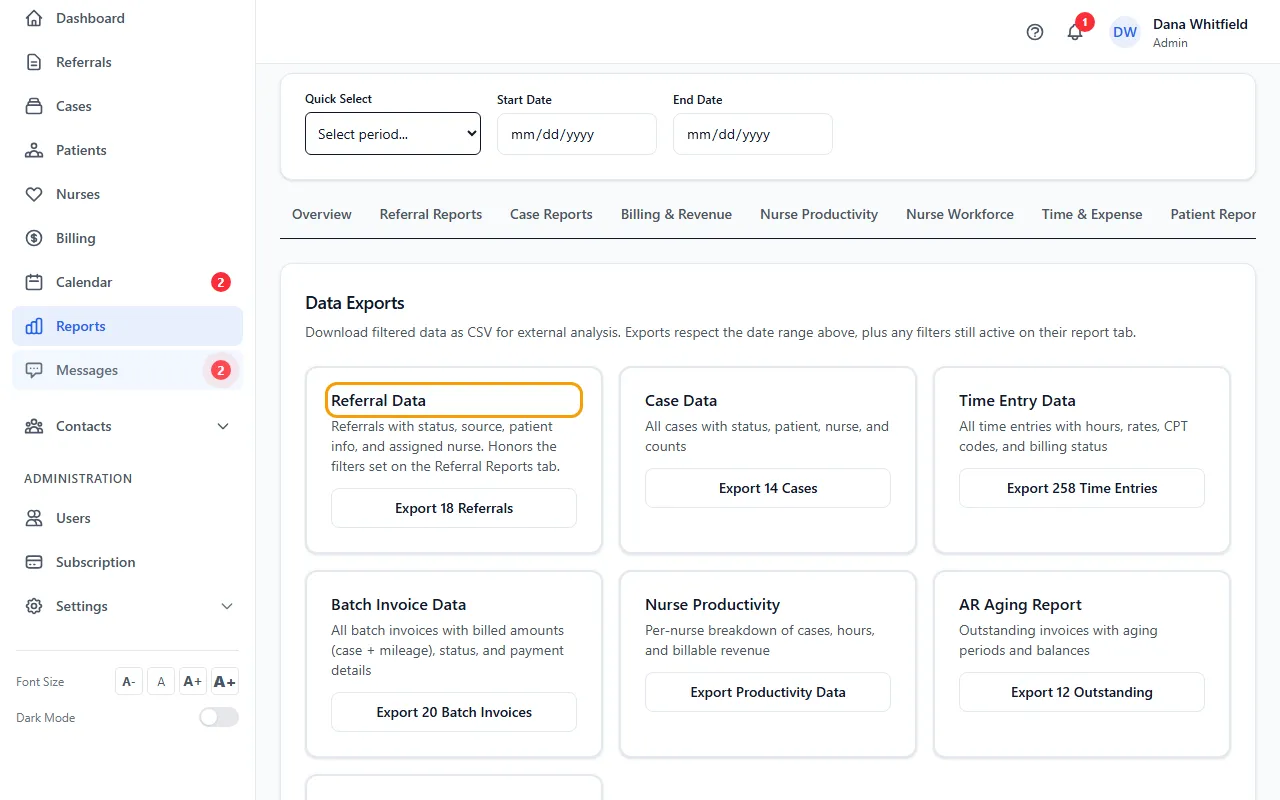Select the largest bold A+ font size
This screenshot has height=800, width=1280.
pos(225,681)
